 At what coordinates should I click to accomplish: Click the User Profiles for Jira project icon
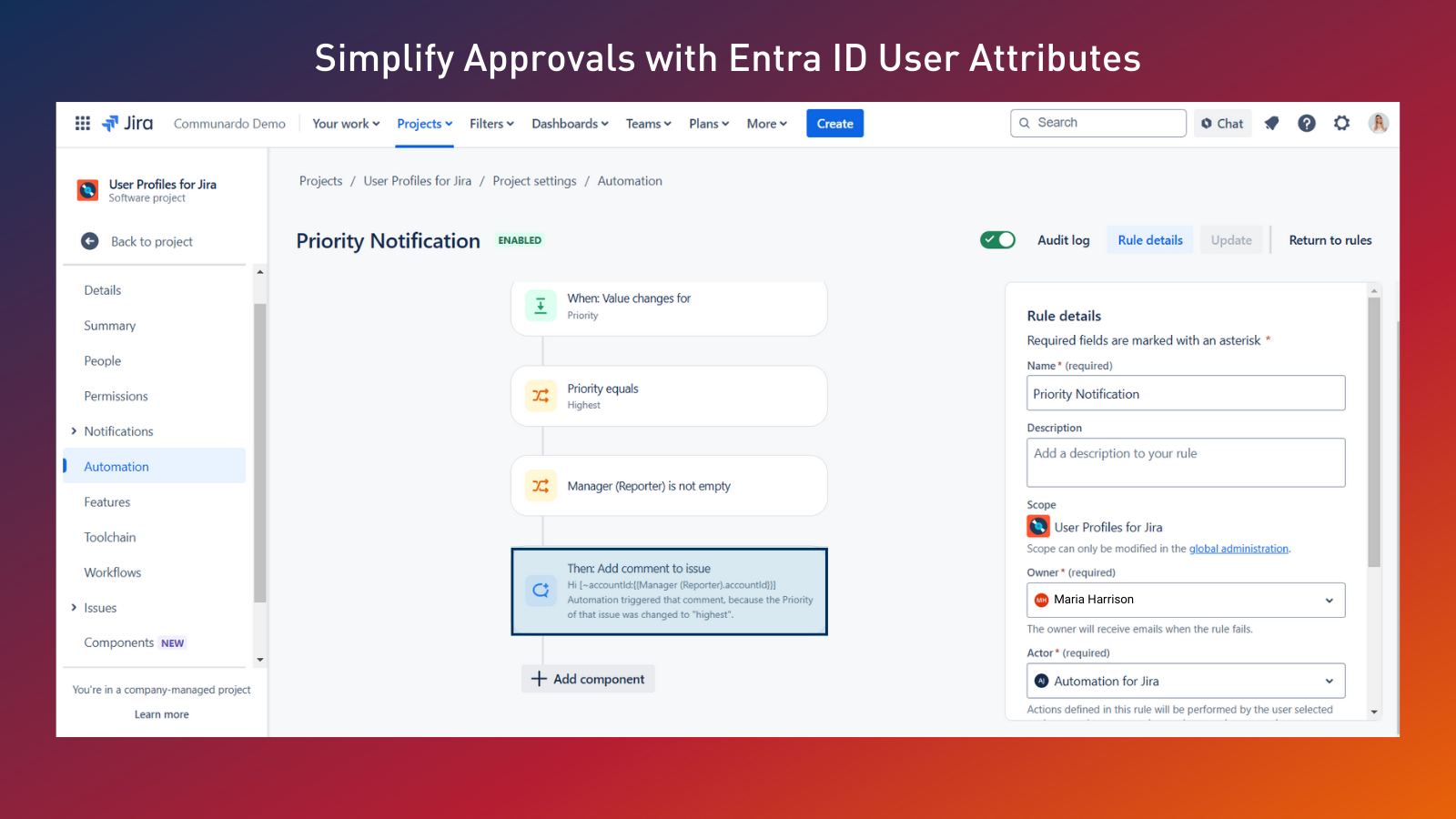pyautogui.click(x=87, y=190)
